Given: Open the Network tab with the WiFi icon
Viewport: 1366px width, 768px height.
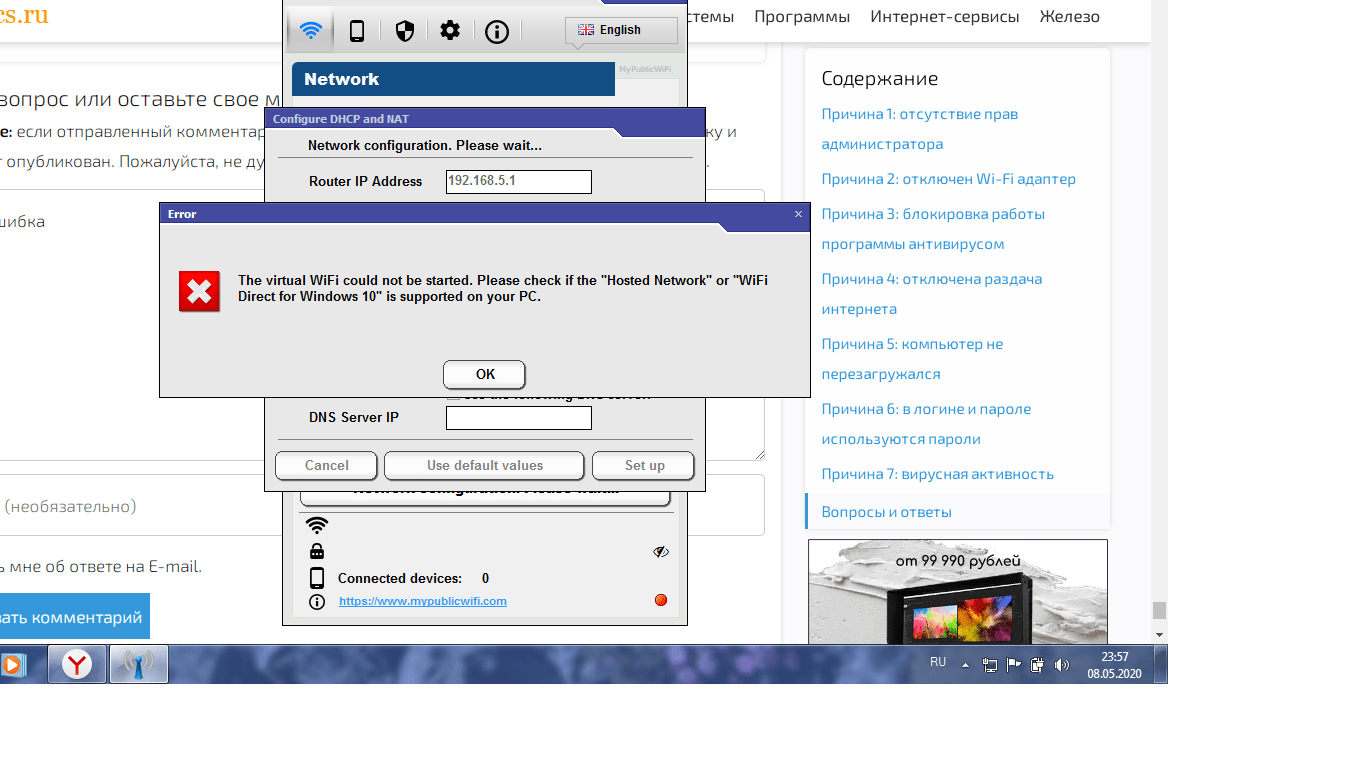Looking at the screenshot, I should coord(311,31).
